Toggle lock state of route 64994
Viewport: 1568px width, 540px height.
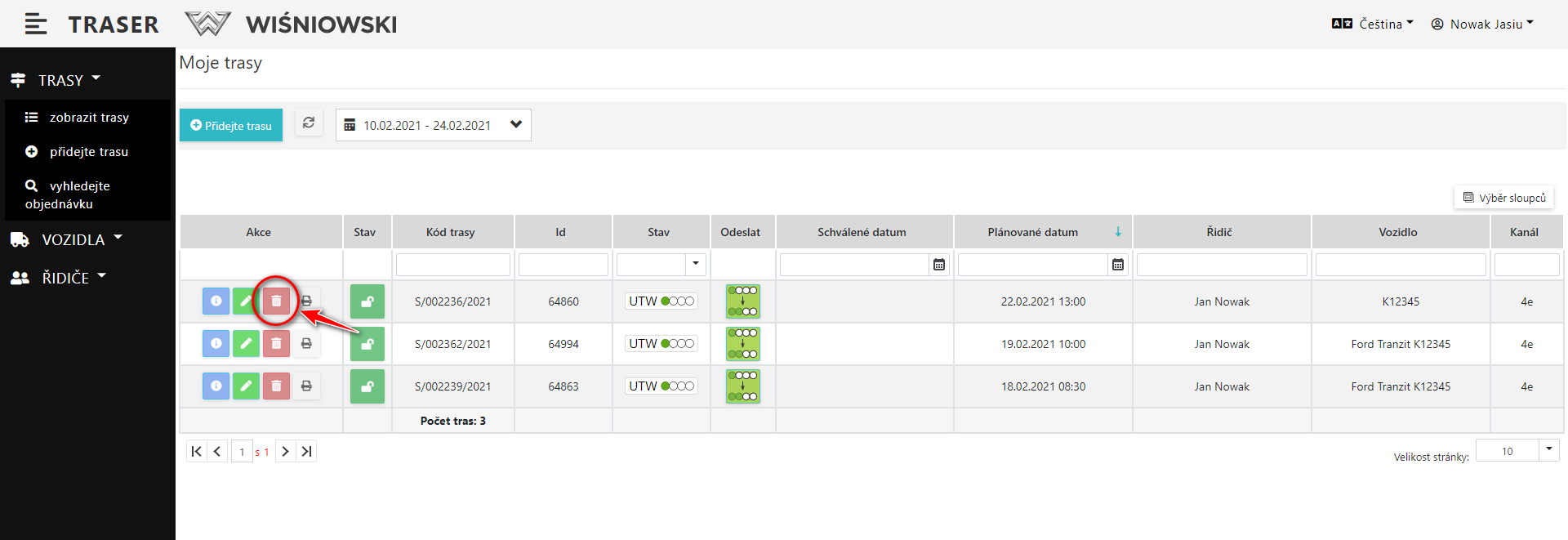tap(367, 344)
